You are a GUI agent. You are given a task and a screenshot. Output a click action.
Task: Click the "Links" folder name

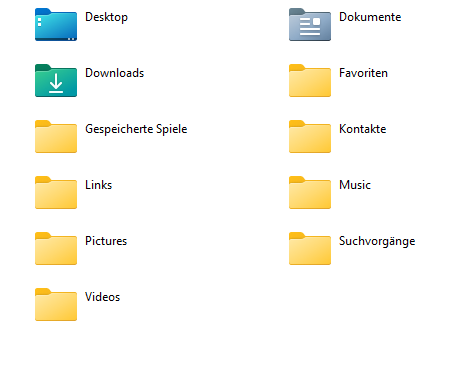click(98, 185)
